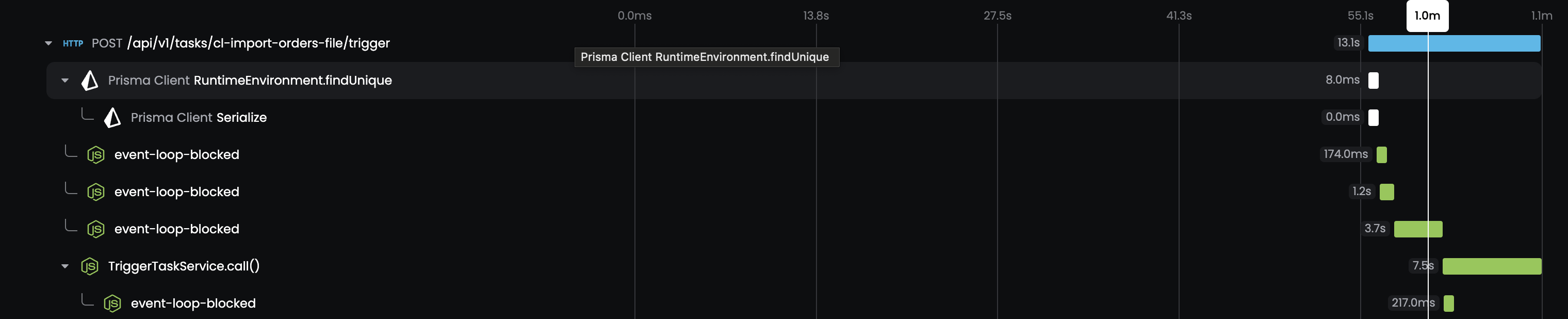The image size is (1568, 319).
Task: Click the 1.0m timeline cursor marker
Action: point(1427,16)
